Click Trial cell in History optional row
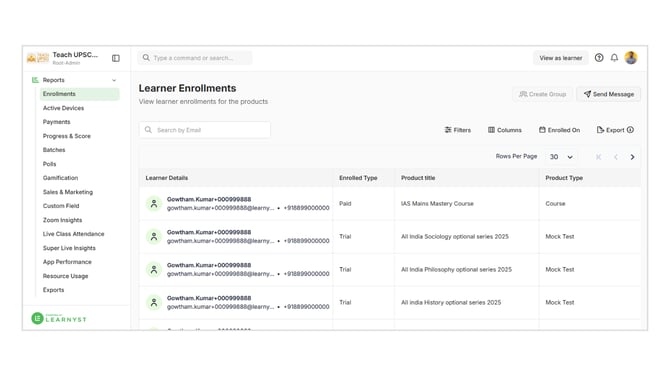Screen dimensions: 670x376 [345, 303]
